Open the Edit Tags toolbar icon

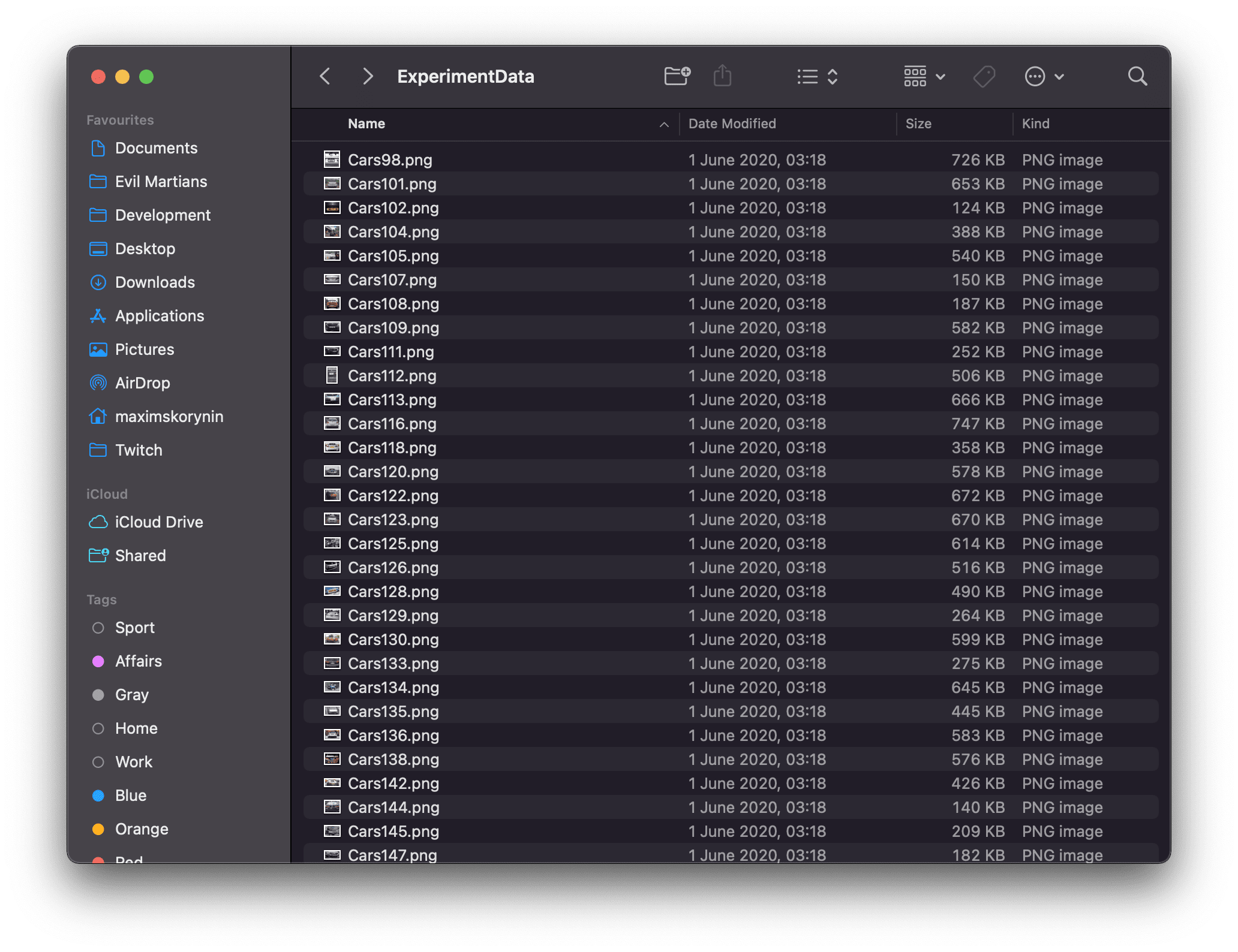click(984, 76)
